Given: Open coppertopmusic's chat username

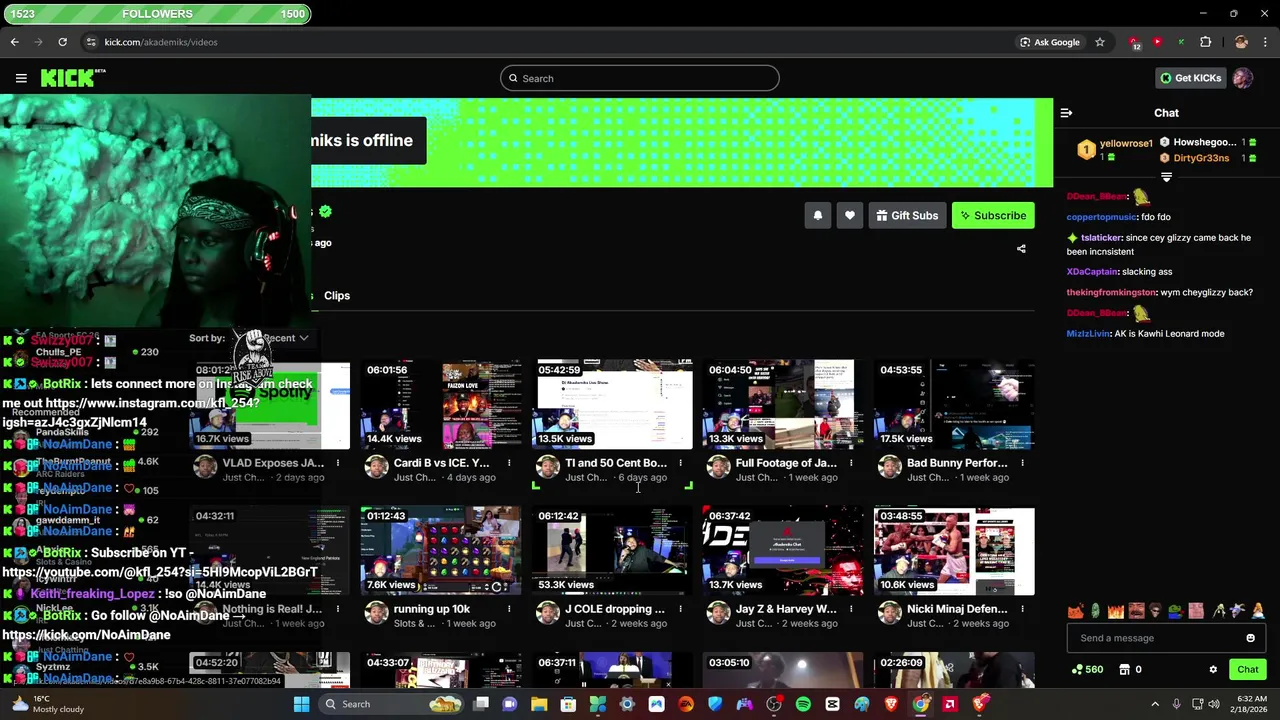Looking at the screenshot, I should tap(1101, 217).
